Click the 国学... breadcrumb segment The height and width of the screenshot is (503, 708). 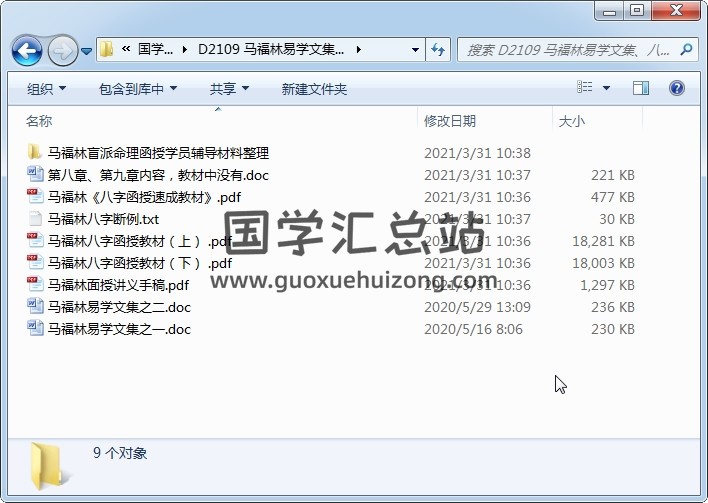pyautogui.click(x=155, y=49)
